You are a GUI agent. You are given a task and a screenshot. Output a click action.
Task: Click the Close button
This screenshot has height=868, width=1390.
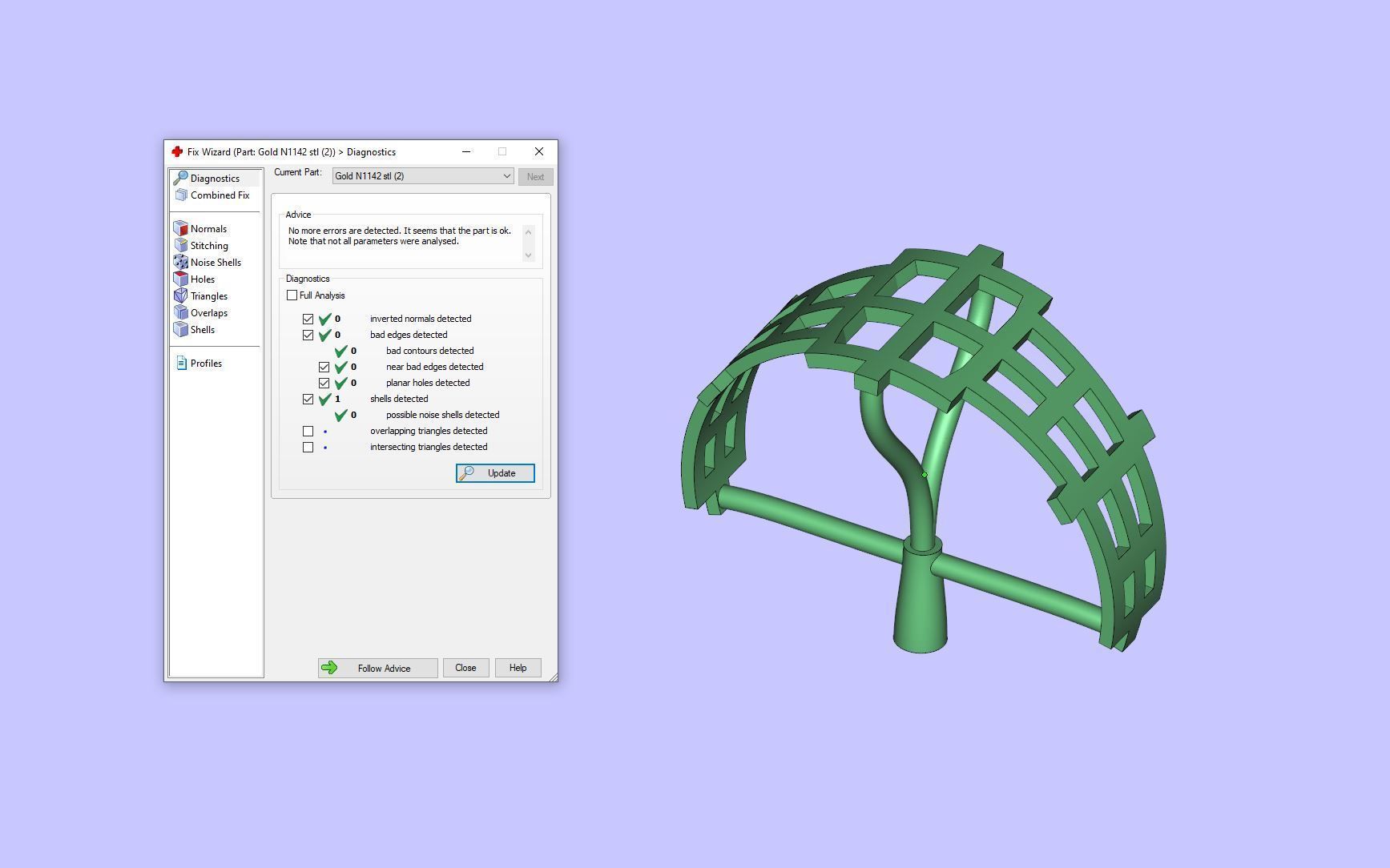coord(465,668)
